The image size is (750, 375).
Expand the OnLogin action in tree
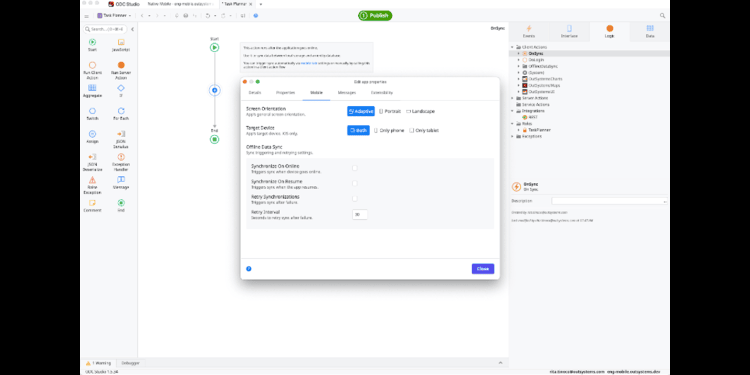coord(518,60)
